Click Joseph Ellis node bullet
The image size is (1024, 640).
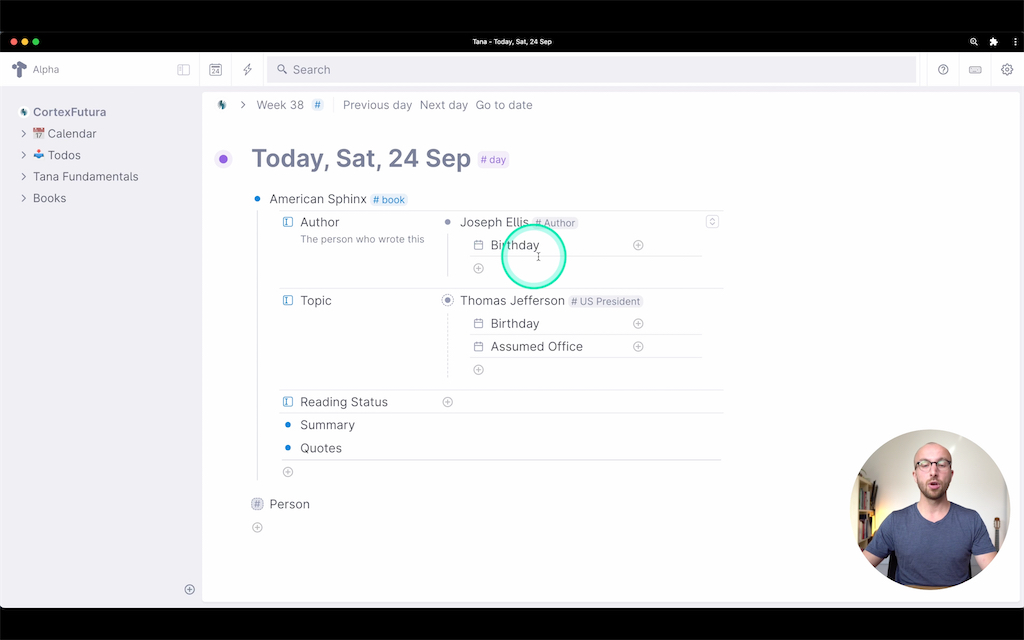(x=447, y=222)
